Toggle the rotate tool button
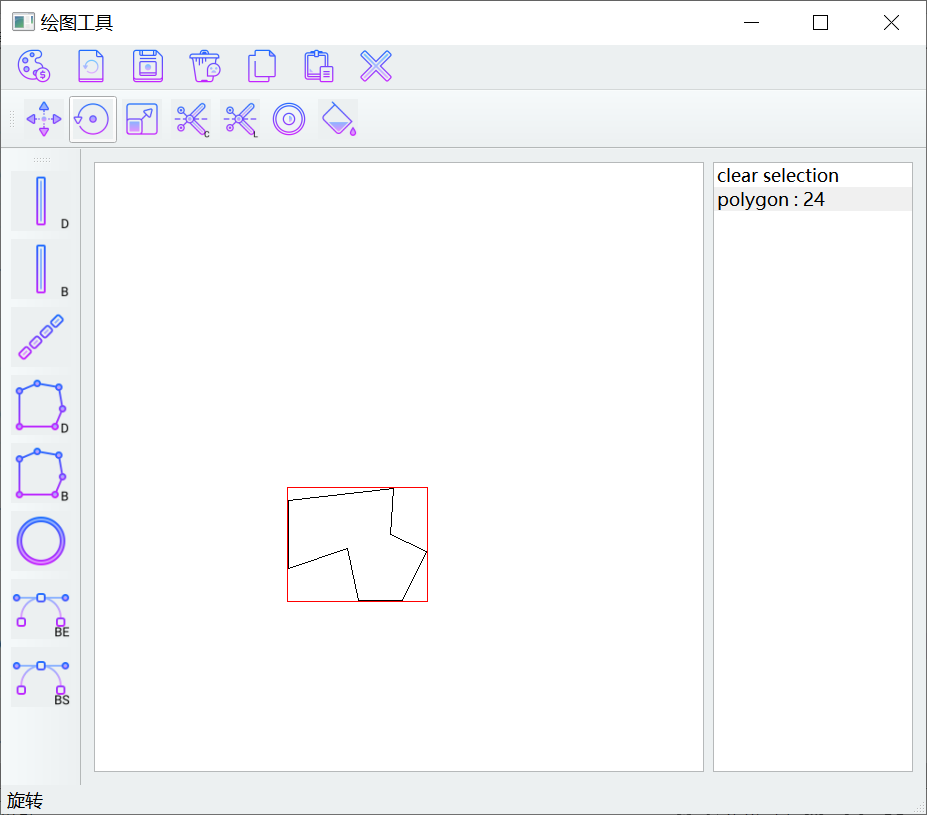The width and height of the screenshot is (927, 815). 93,119
